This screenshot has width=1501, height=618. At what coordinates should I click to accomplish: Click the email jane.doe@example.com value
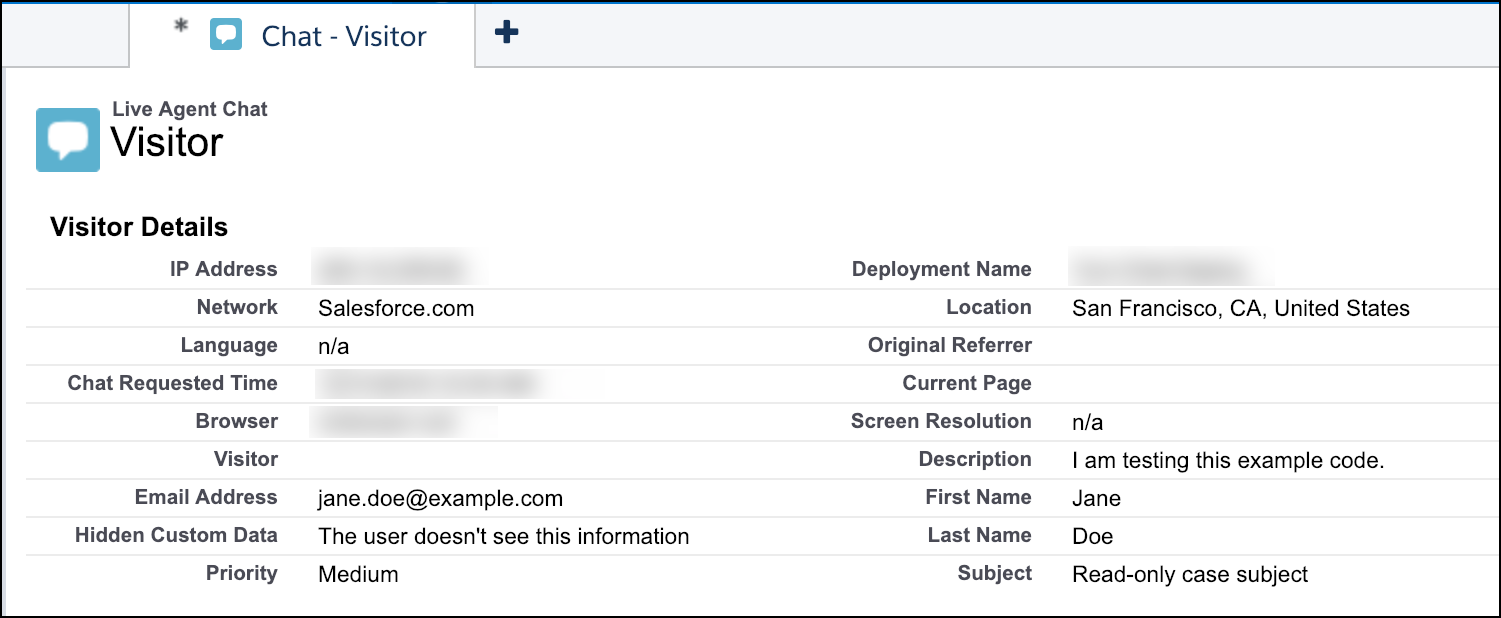(x=440, y=498)
